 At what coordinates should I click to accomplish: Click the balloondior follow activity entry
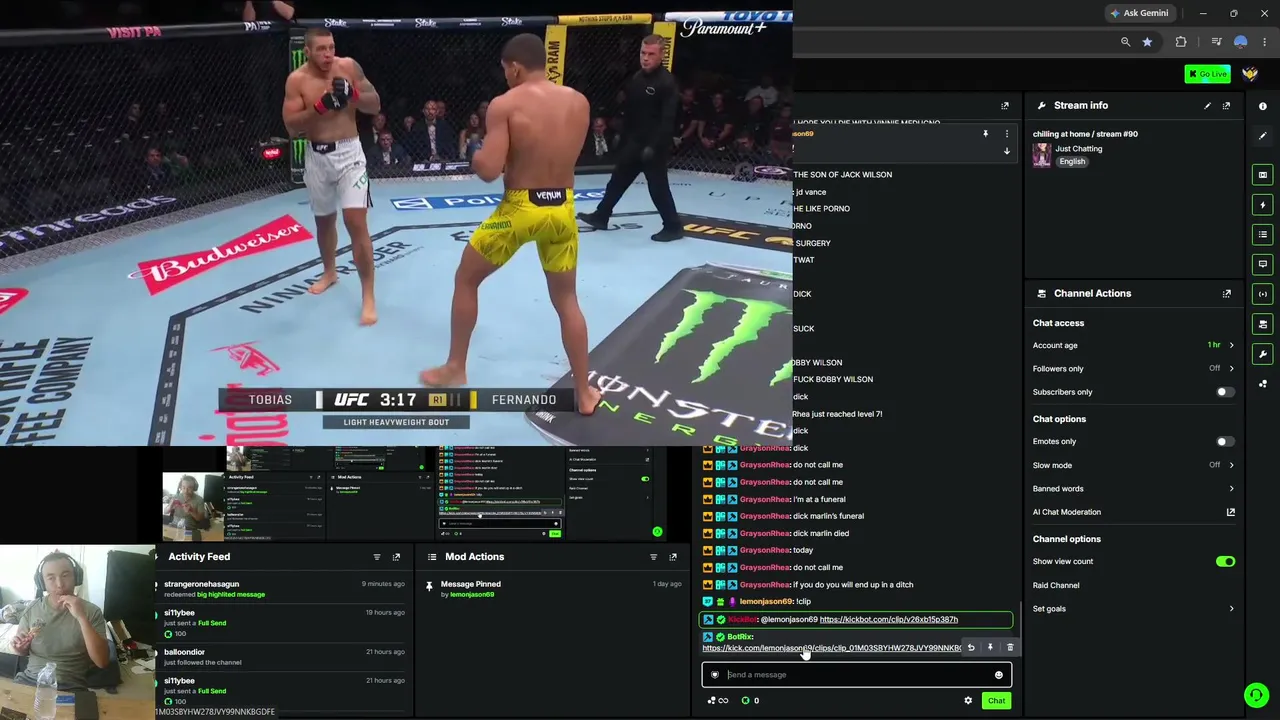(284, 657)
